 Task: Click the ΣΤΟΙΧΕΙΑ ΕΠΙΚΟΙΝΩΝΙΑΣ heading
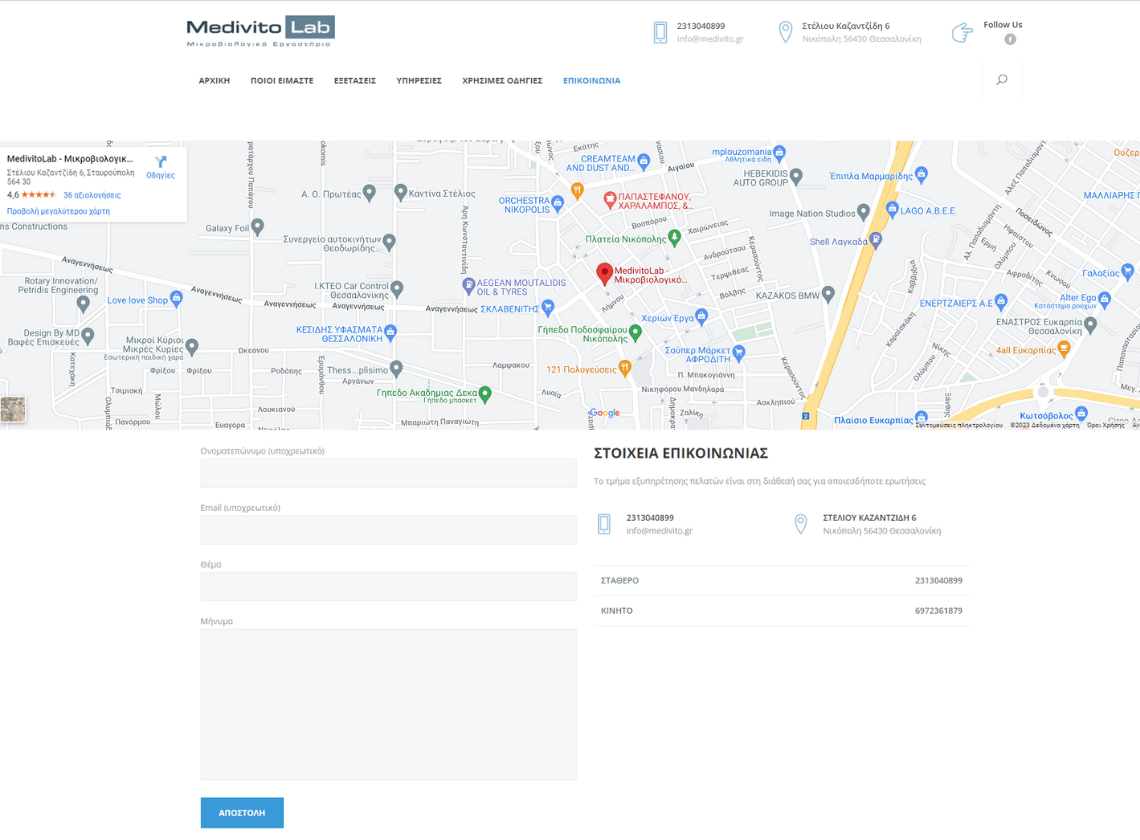coord(681,453)
